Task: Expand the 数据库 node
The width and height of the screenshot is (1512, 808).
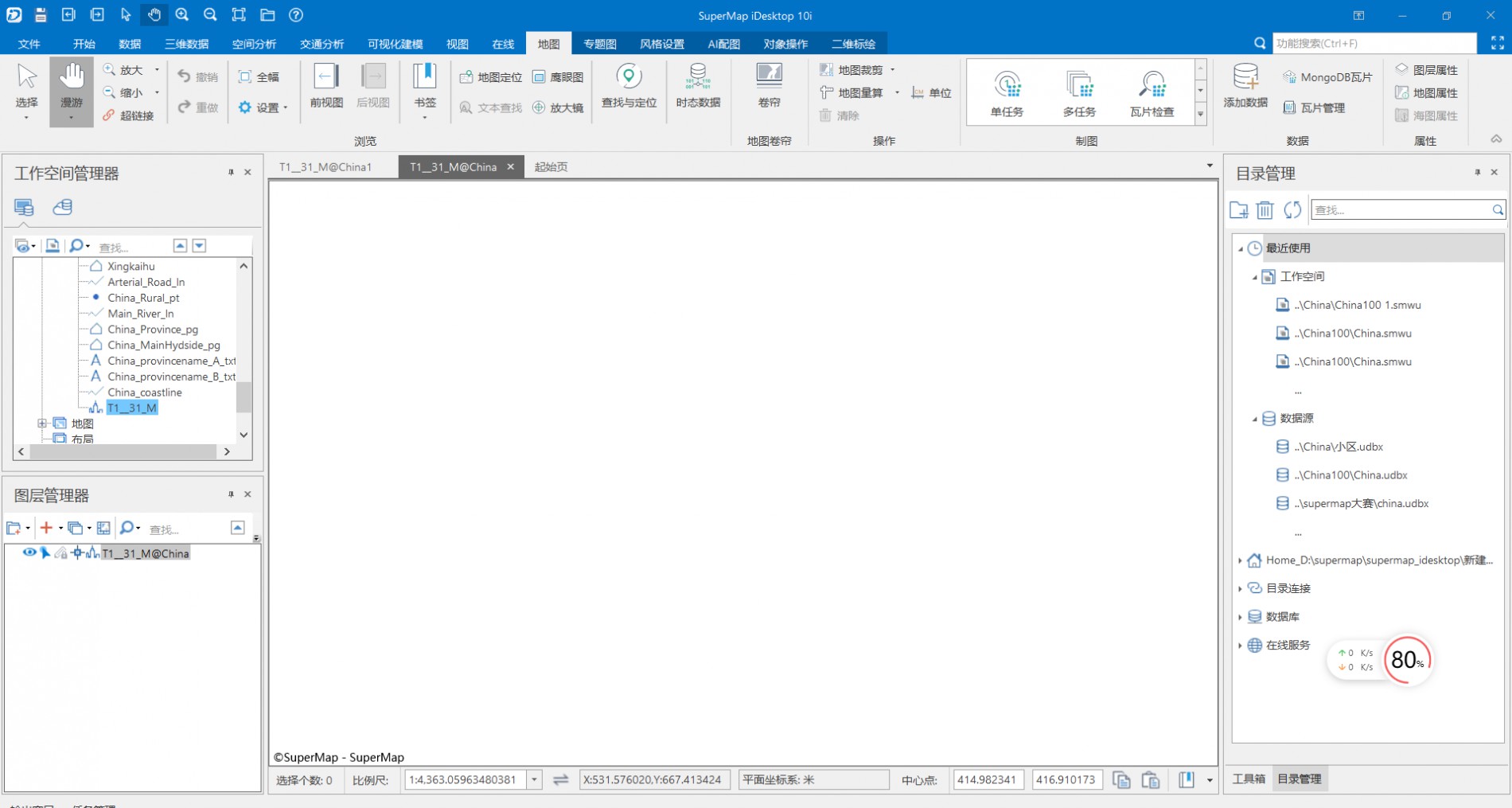Action: (1240, 617)
